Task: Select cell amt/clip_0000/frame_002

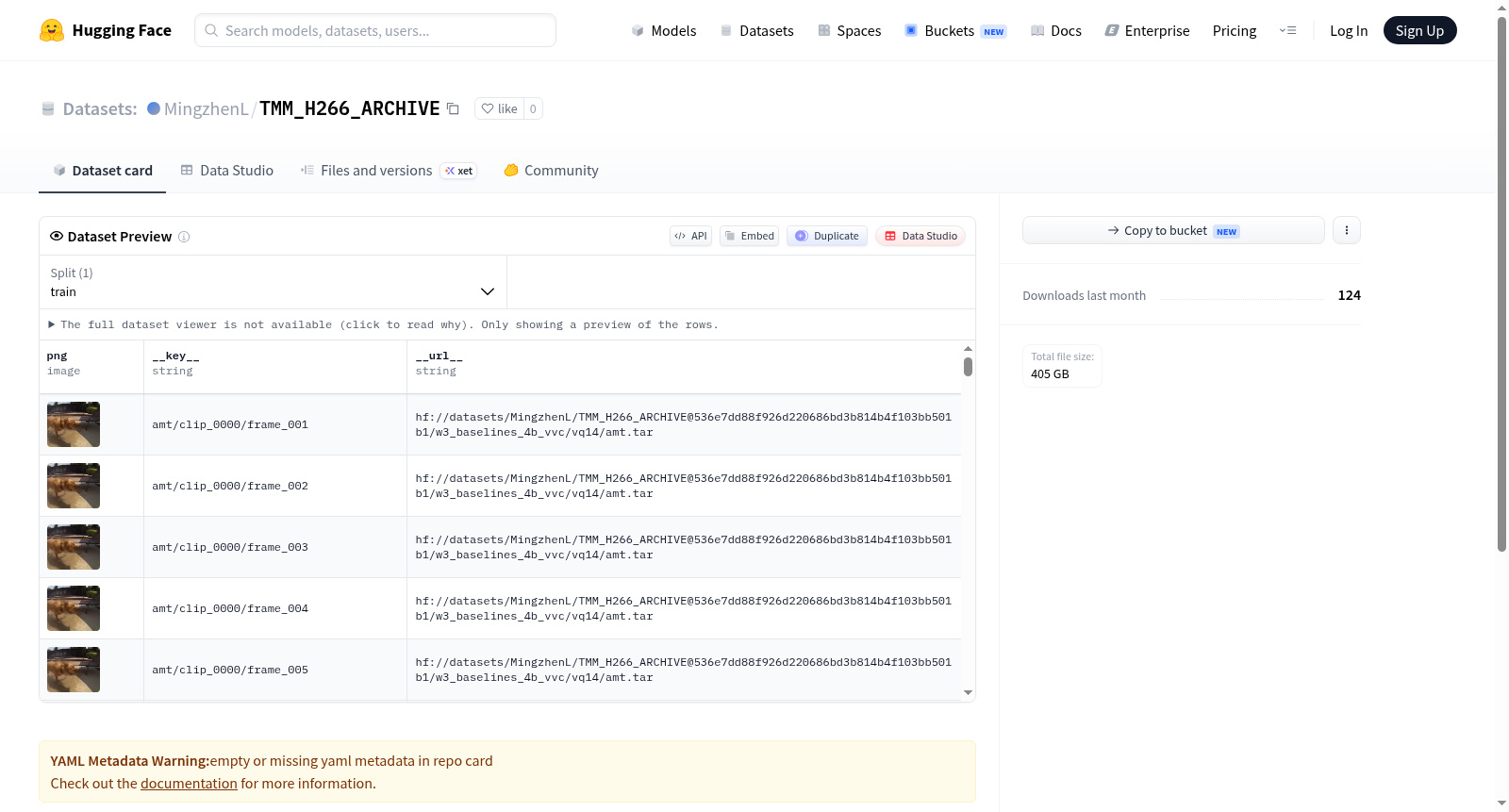Action: coord(275,486)
